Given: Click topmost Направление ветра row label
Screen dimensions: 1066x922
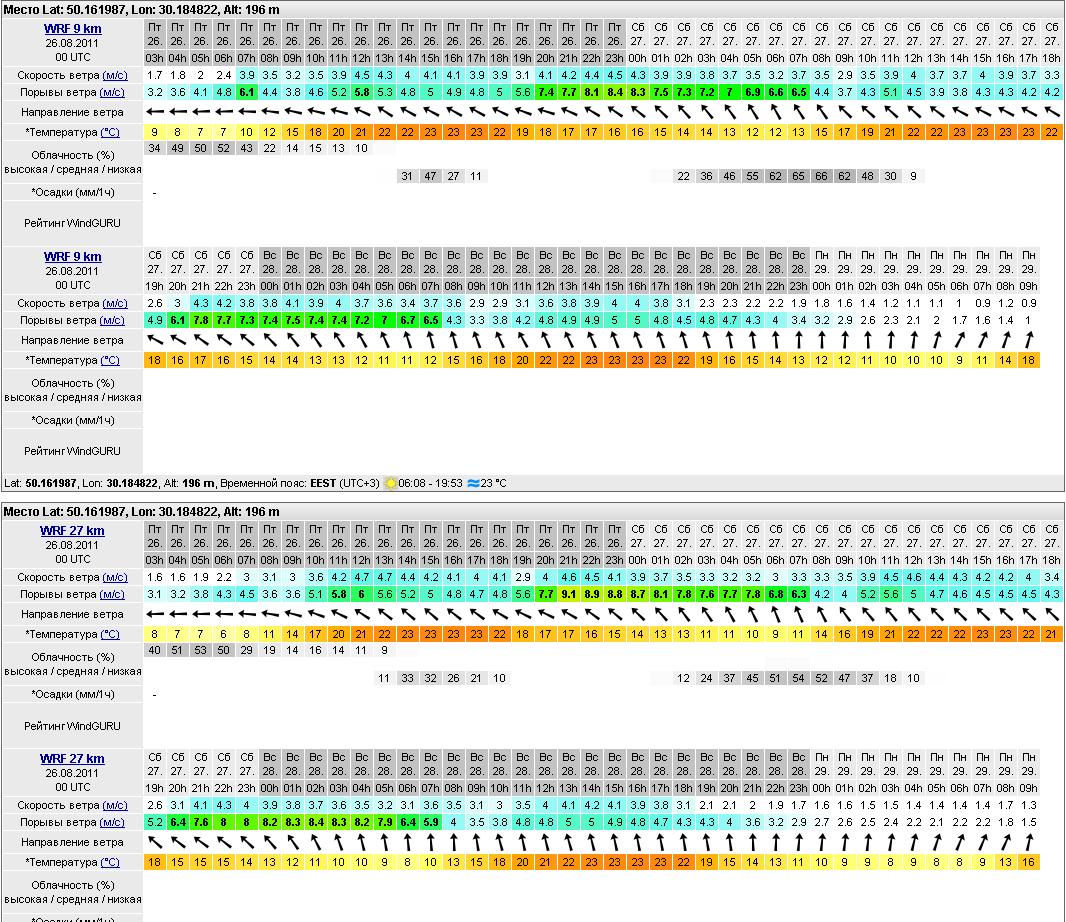Looking at the screenshot, I should coord(72,112).
